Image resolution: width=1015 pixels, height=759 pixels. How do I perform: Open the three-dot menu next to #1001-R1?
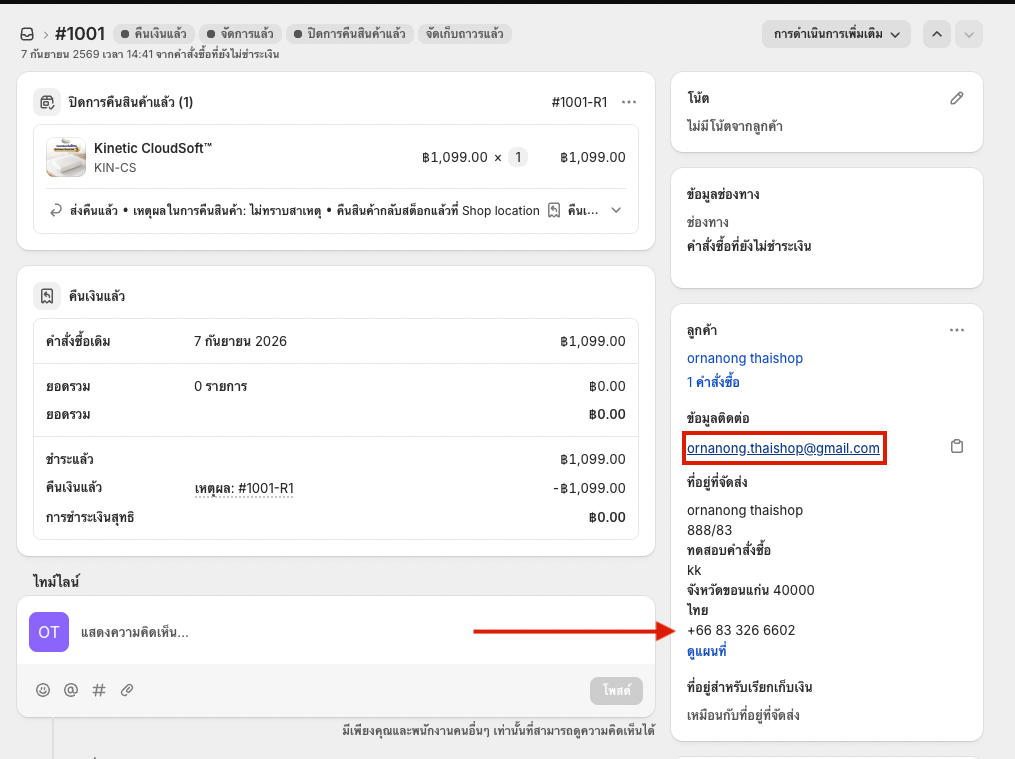tap(629, 102)
